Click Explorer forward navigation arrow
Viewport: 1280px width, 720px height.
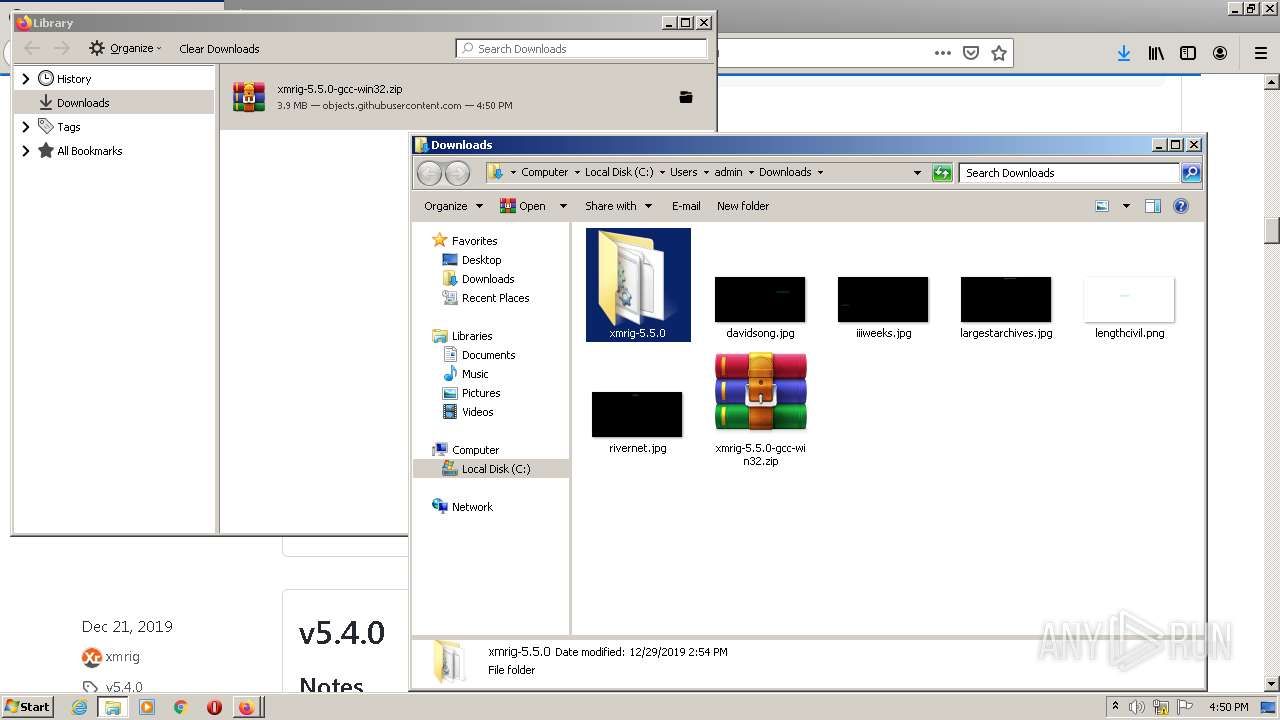pyautogui.click(x=457, y=173)
